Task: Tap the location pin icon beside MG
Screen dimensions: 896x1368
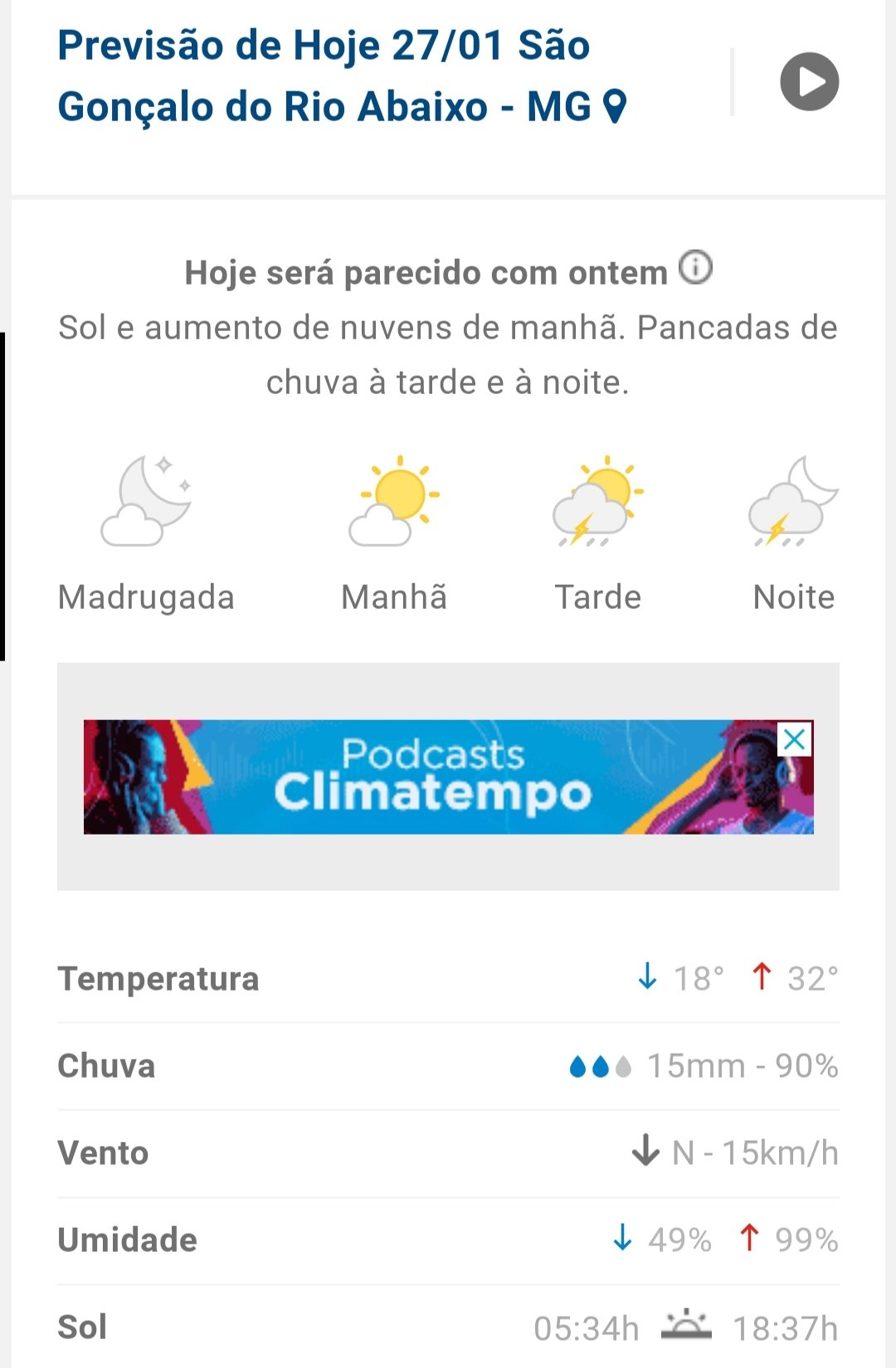Action: click(614, 107)
